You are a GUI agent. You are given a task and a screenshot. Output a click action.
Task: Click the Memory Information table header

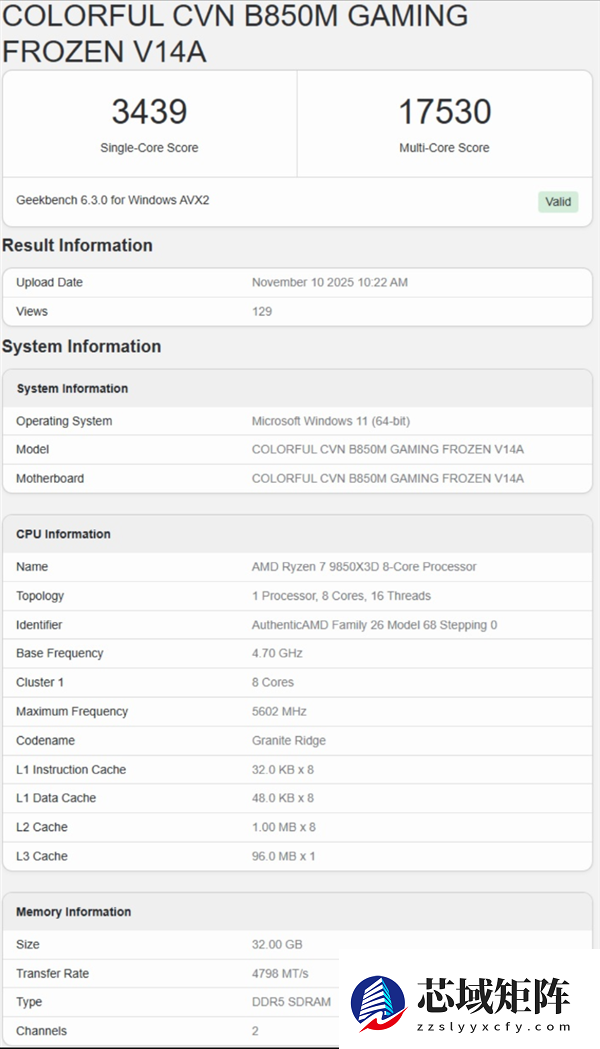click(x=73, y=912)
